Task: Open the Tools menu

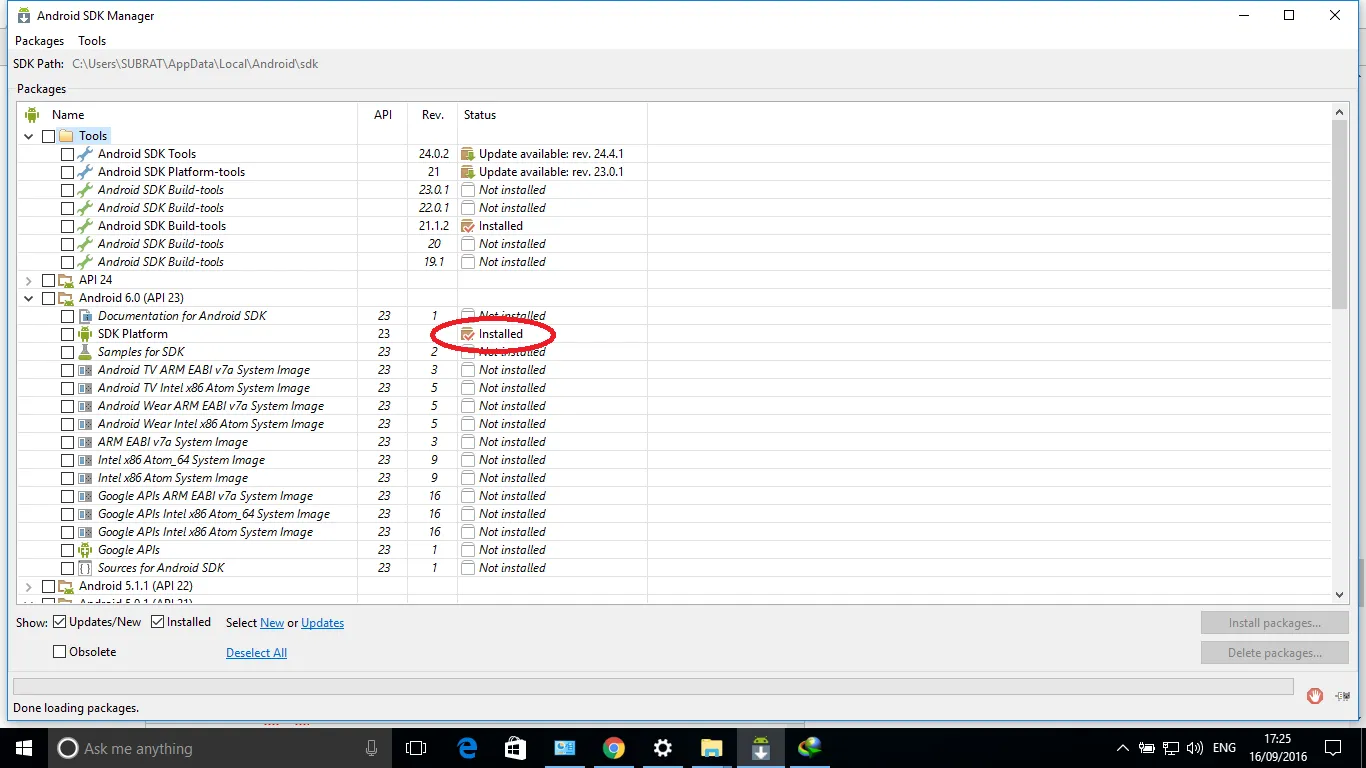Action: (92, 41)
